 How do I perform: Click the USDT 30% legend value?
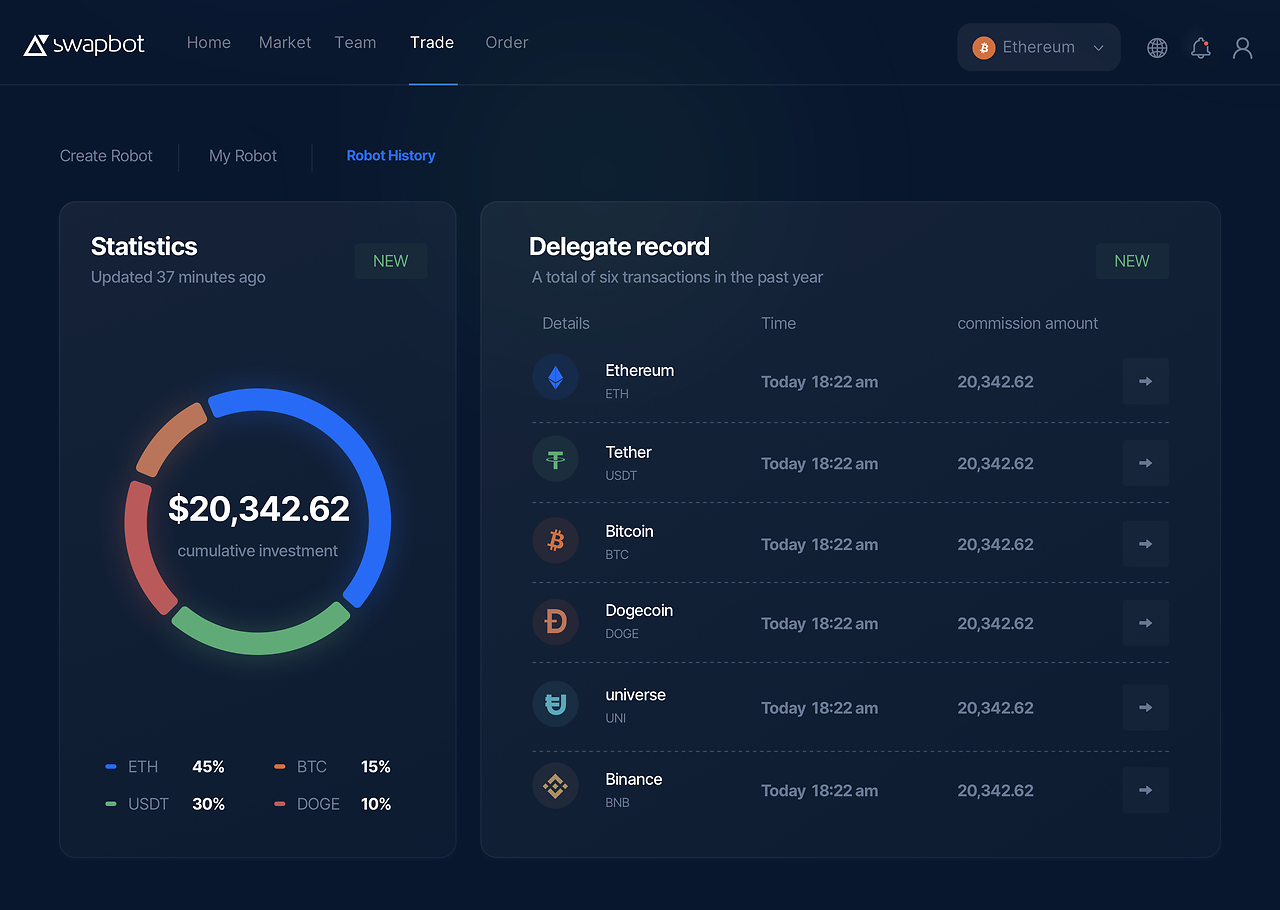pyautogui.click(x=208, y=804)
